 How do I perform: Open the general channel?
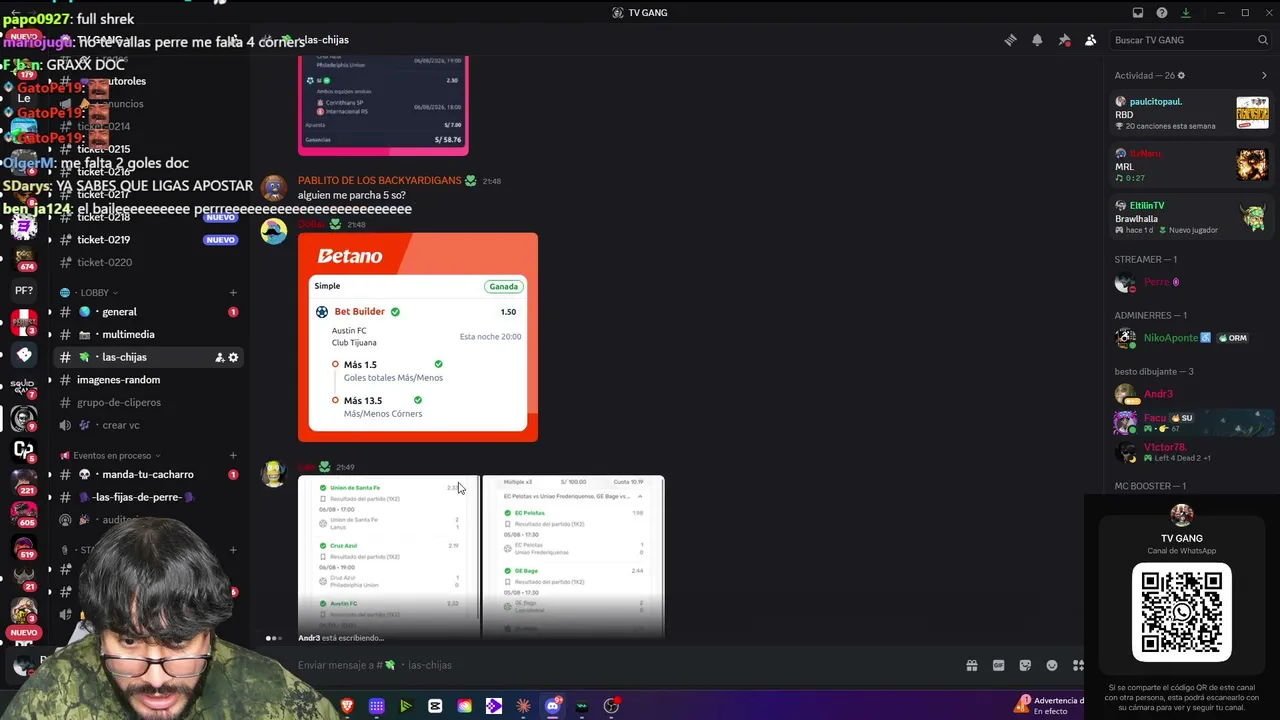148,312
